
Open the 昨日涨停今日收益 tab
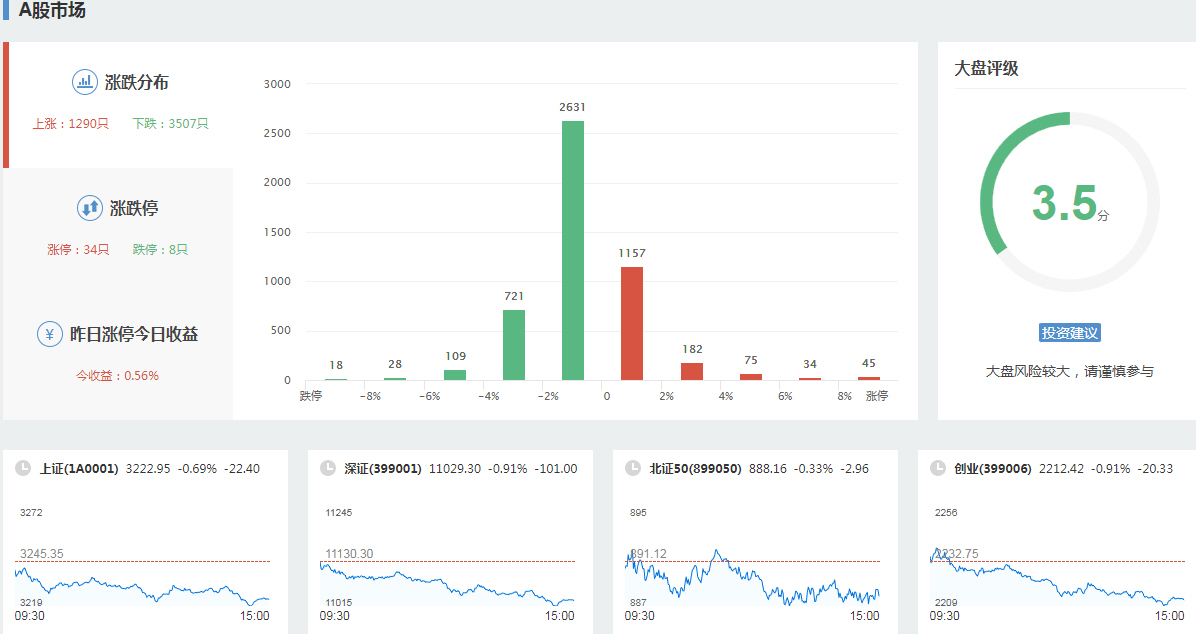coord(134,335)
